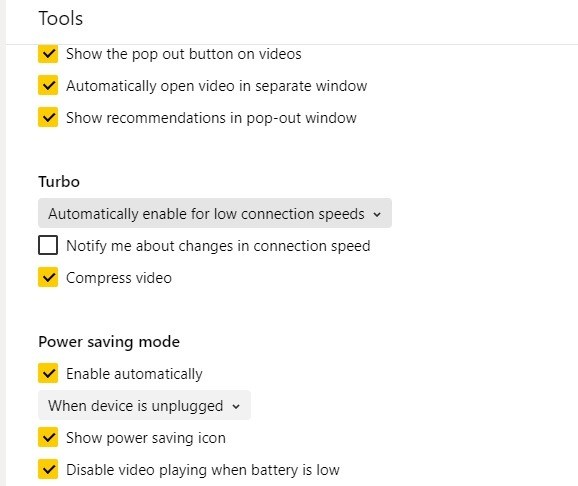
Task: Click the chevron beside When device is unplugged
Action: pyautogui.click(x=236, y=406)
